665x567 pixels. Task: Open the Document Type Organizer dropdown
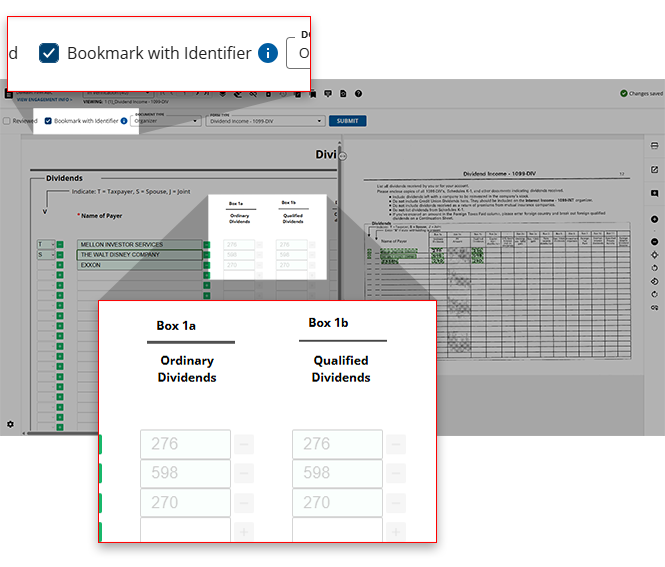(x=163, y=121)
